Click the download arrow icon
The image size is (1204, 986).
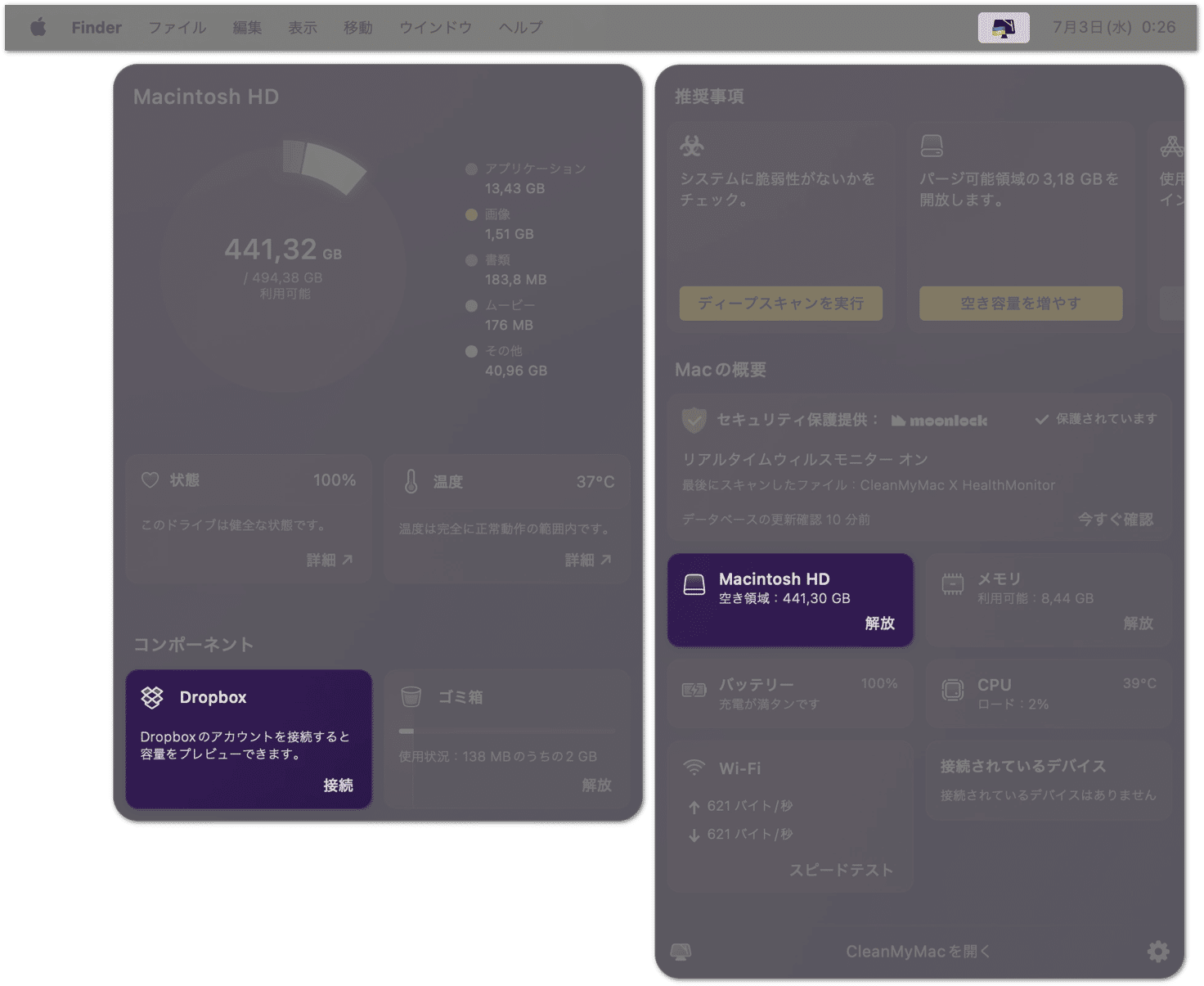694,835
